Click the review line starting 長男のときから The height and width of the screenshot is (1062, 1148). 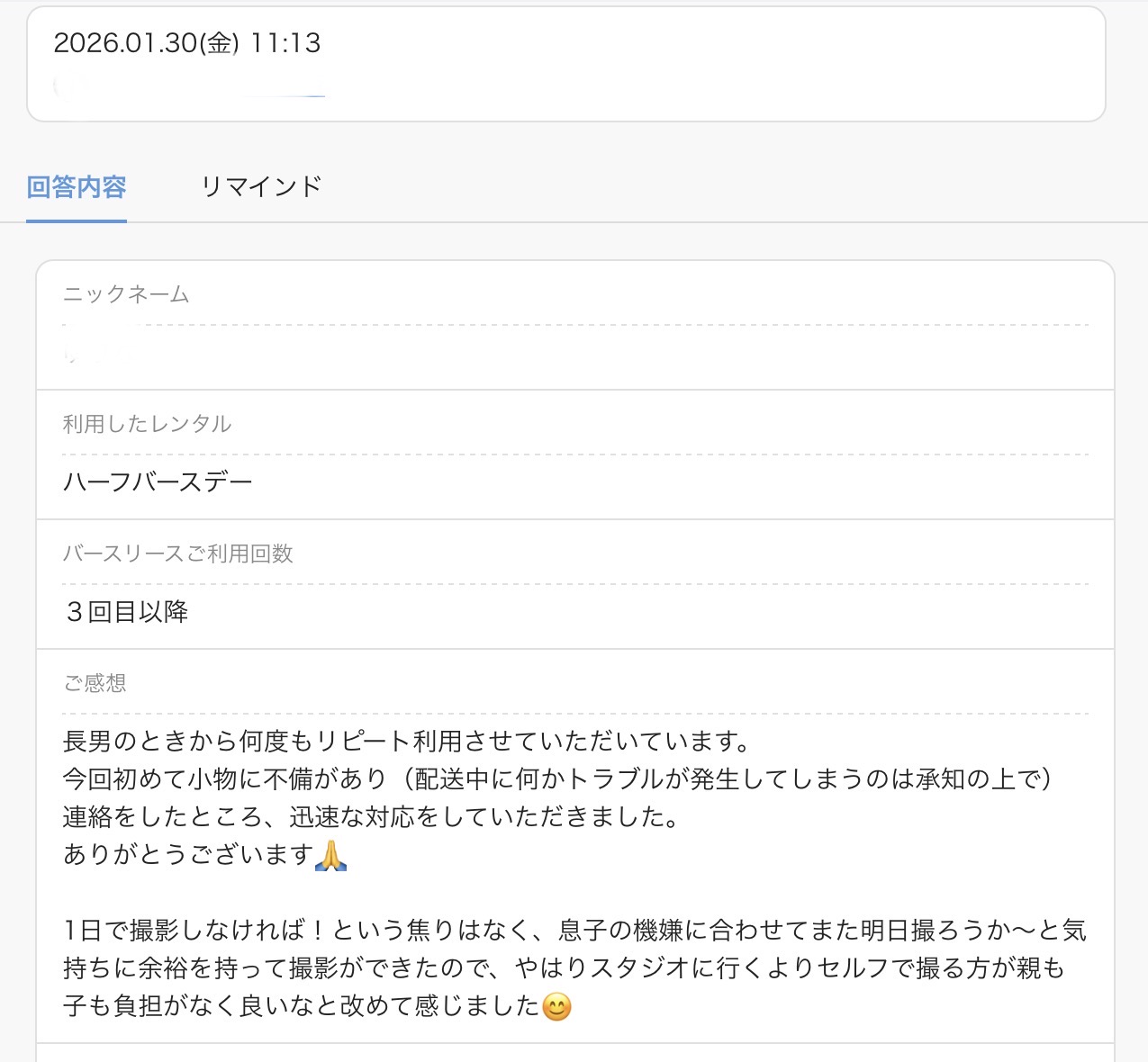point(407,742)
